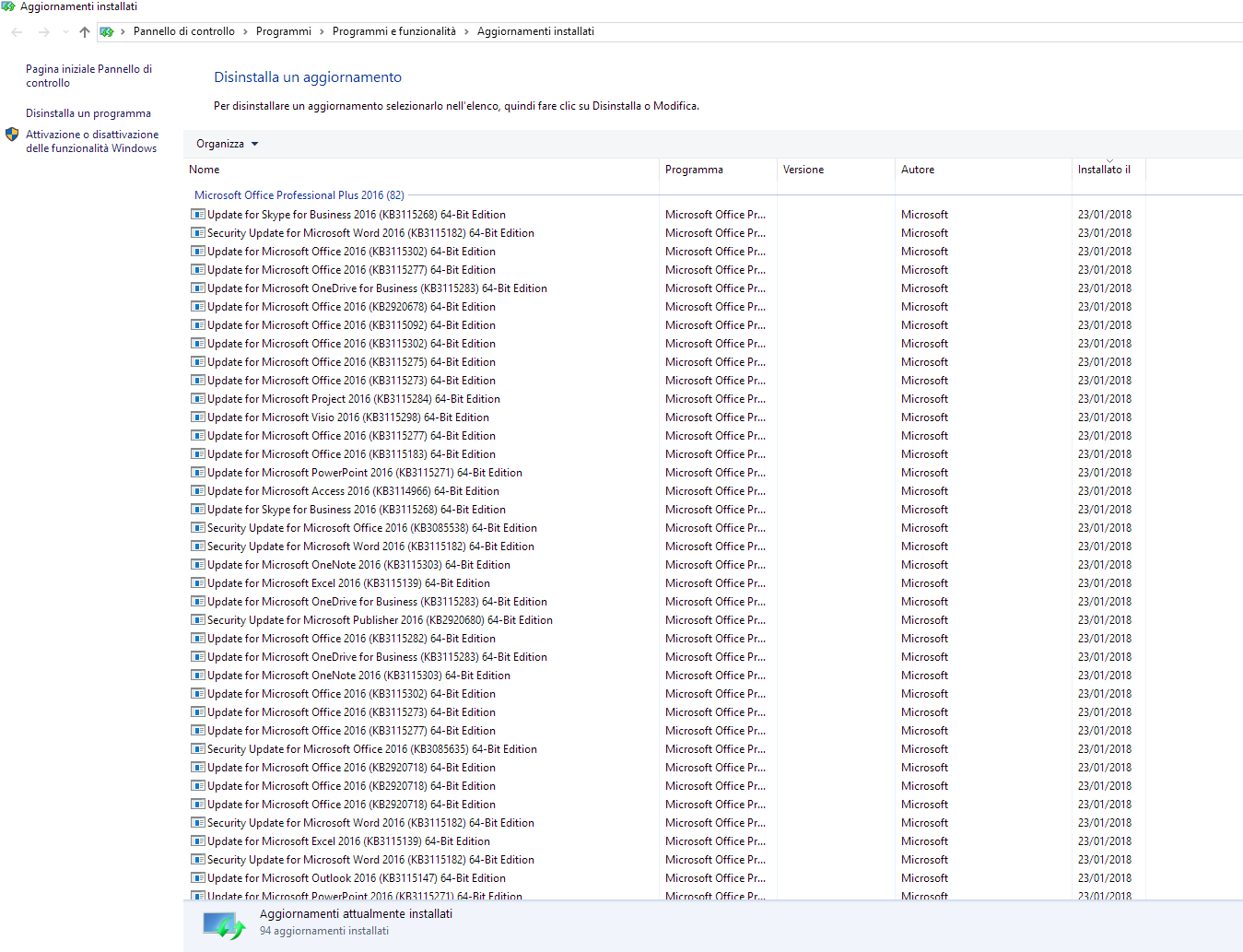
Task: Select icon of Office 2016 KB3115275 update
Action: click(x=198, y=362)
